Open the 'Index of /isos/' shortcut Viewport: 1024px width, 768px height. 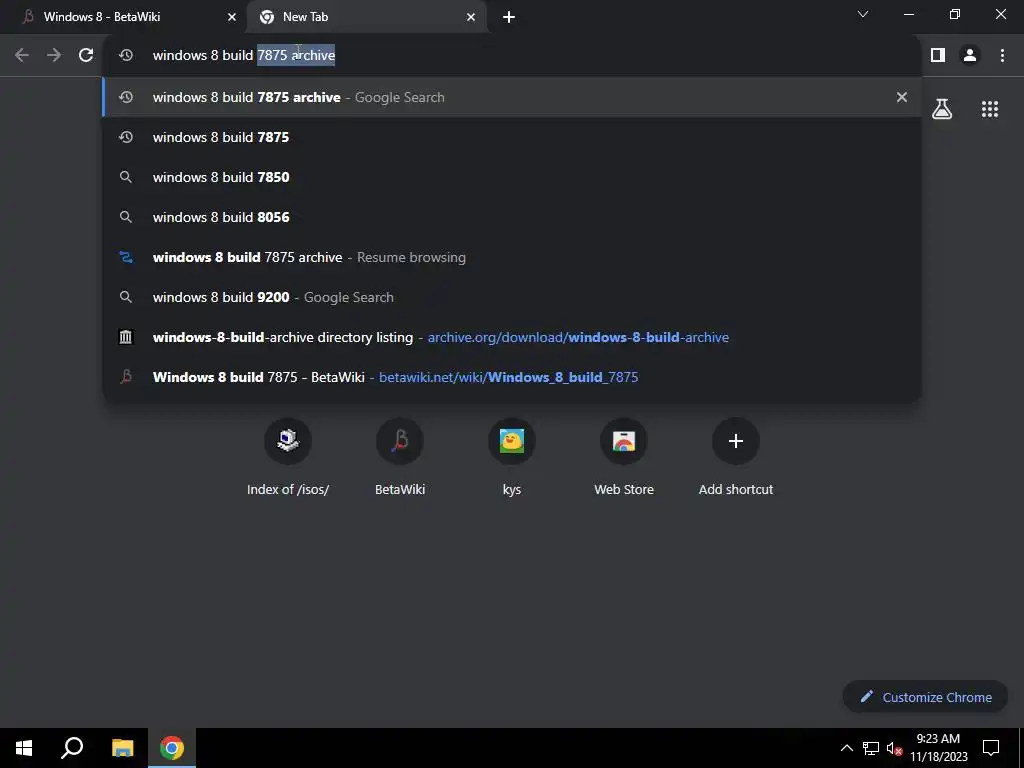tap(288, 458)
